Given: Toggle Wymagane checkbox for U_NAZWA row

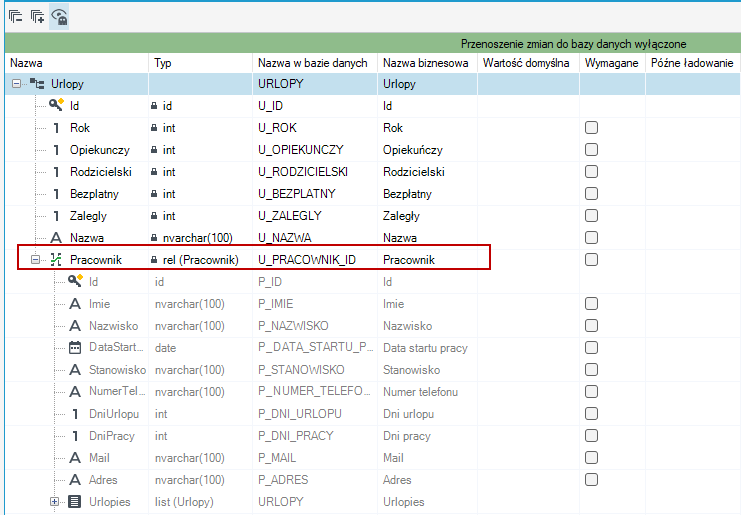Looking at the screenshot, I should pyautogui.click(x=591, y=238).
